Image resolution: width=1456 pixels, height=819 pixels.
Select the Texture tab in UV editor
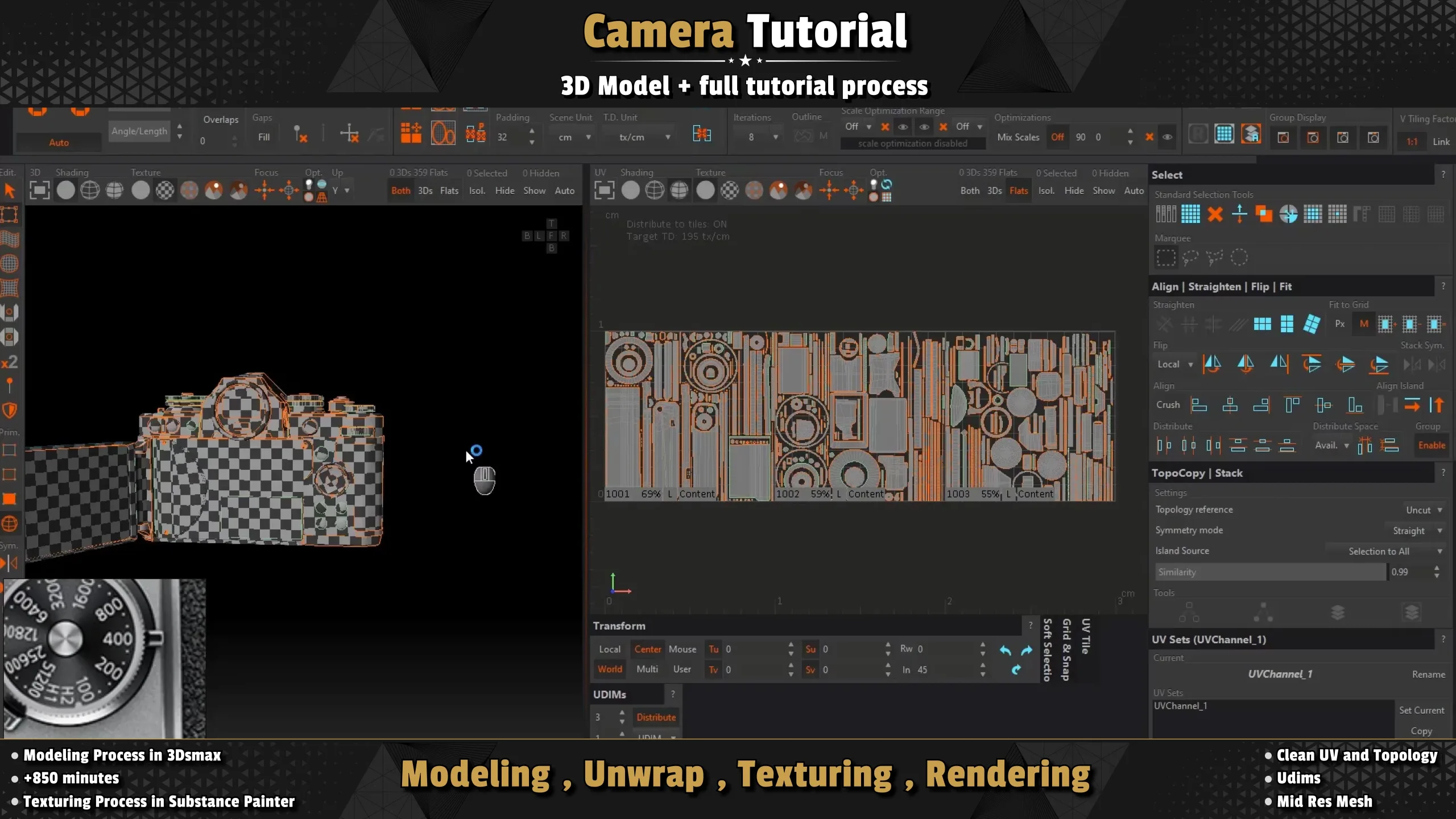point(710,172)
